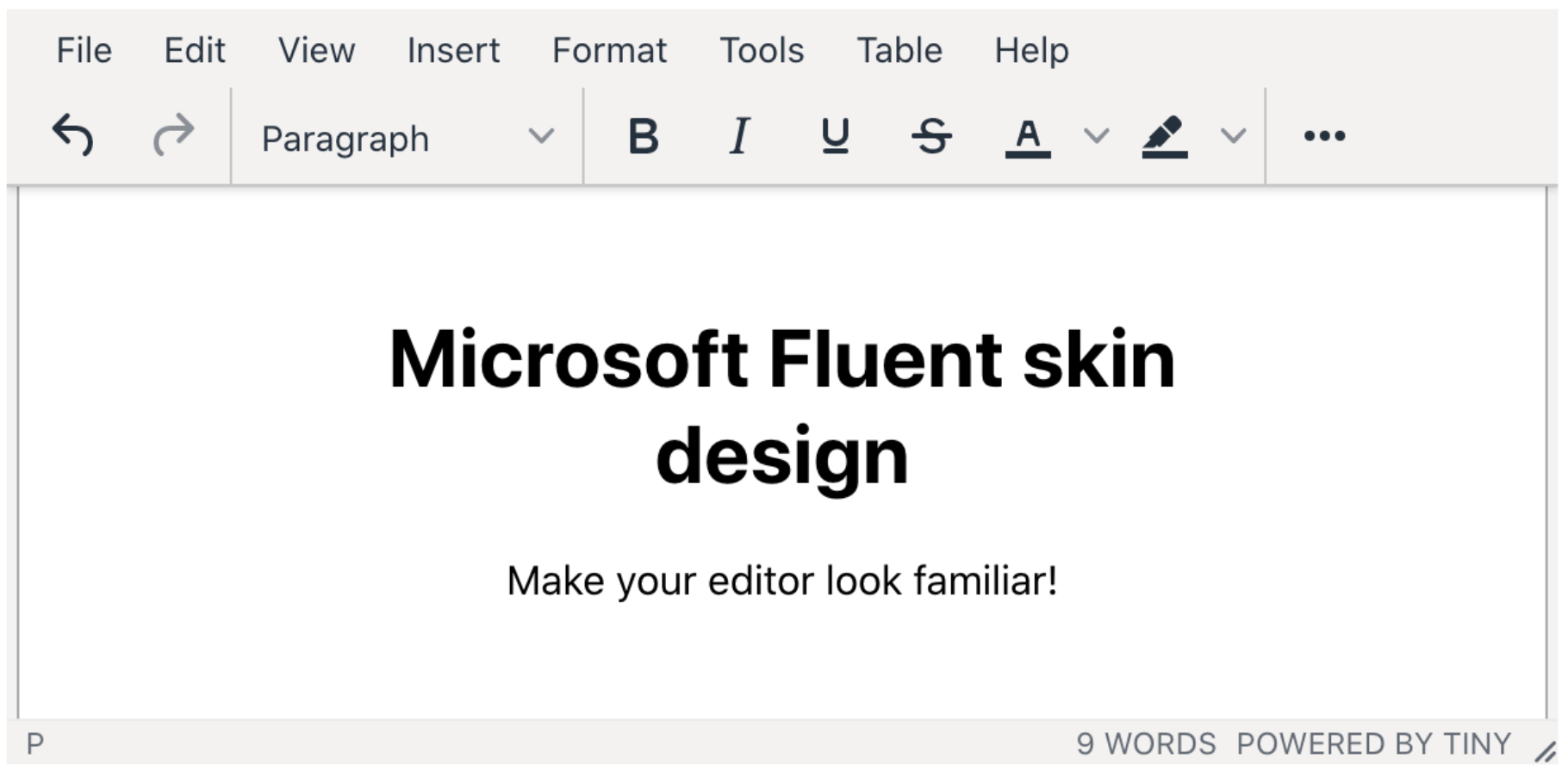1568x777 pixels.
Task: Expand the text color picker chevron
Action: click(x=1096, y=136)
